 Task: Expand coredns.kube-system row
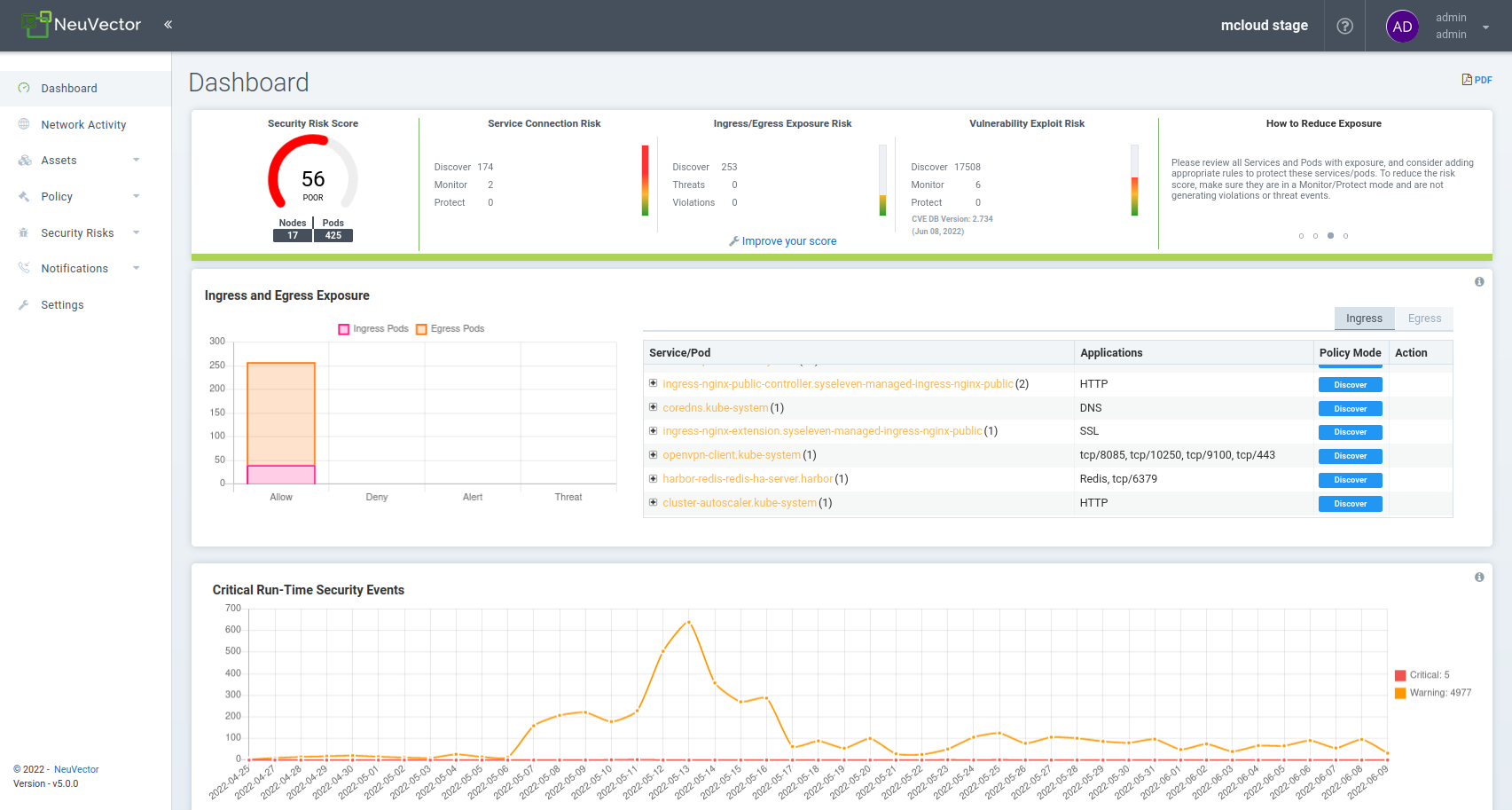coord(654,408)
